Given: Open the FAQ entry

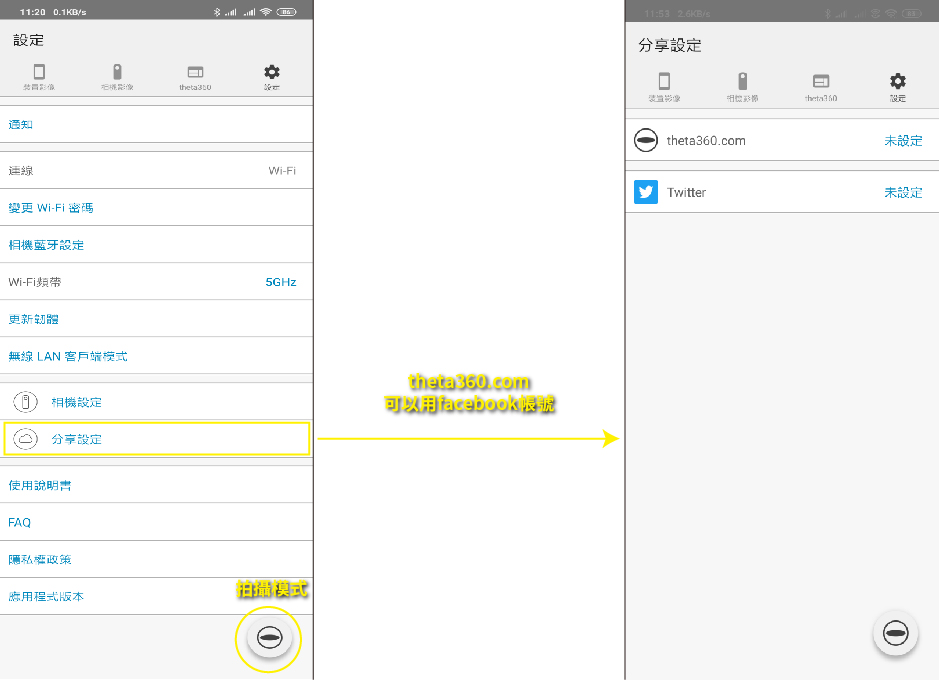Looking at the screenshot, I should (x=20, y=522).
